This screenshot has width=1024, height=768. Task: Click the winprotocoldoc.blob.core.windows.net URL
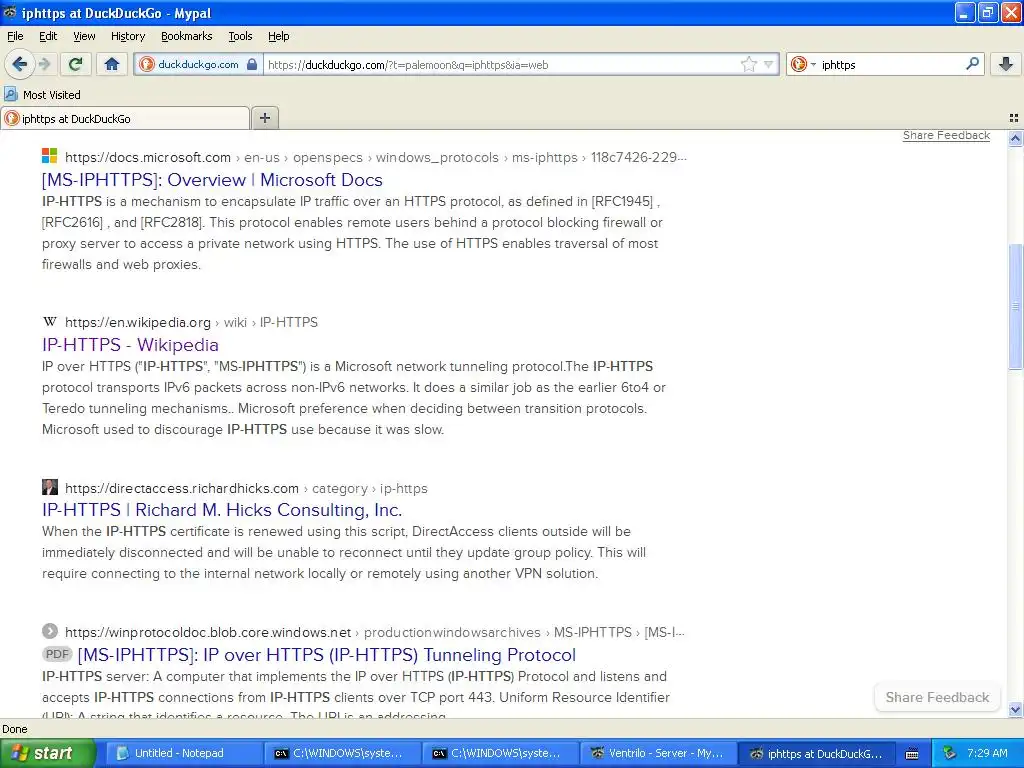click(x=208, y=632)
